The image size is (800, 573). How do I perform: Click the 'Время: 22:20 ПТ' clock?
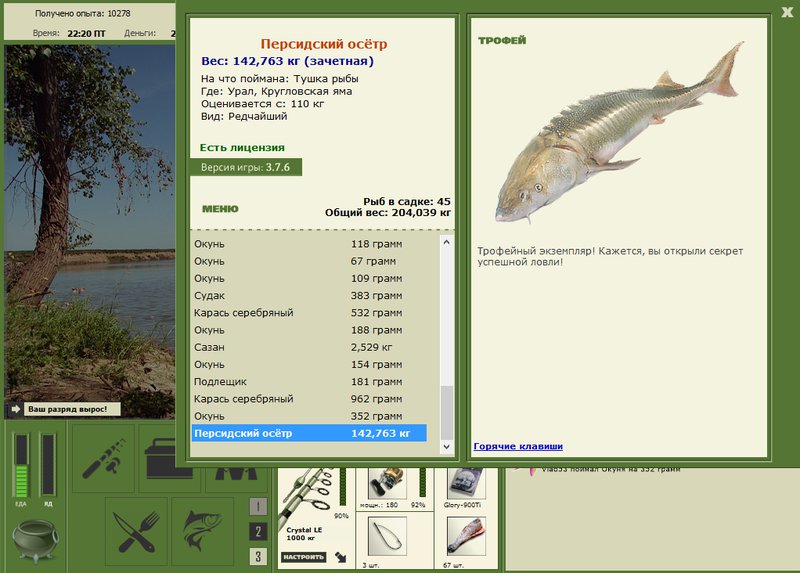(x=69, y=33)
